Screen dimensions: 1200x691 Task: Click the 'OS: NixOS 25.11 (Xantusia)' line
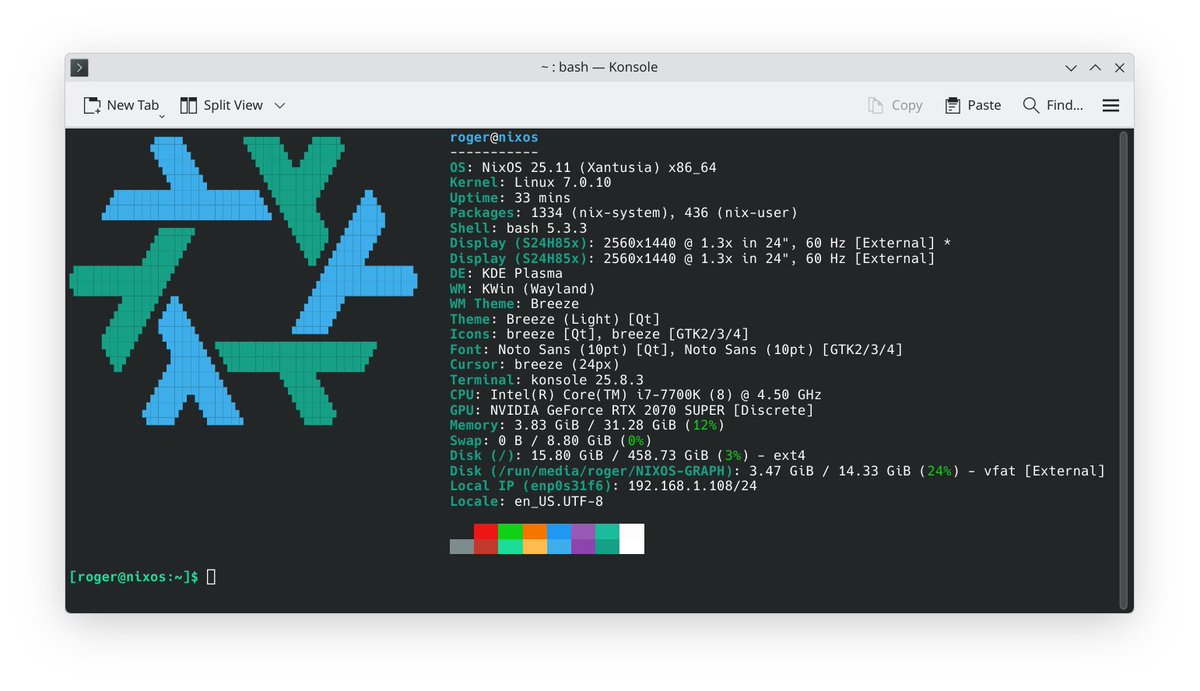[x=583, y=167]
